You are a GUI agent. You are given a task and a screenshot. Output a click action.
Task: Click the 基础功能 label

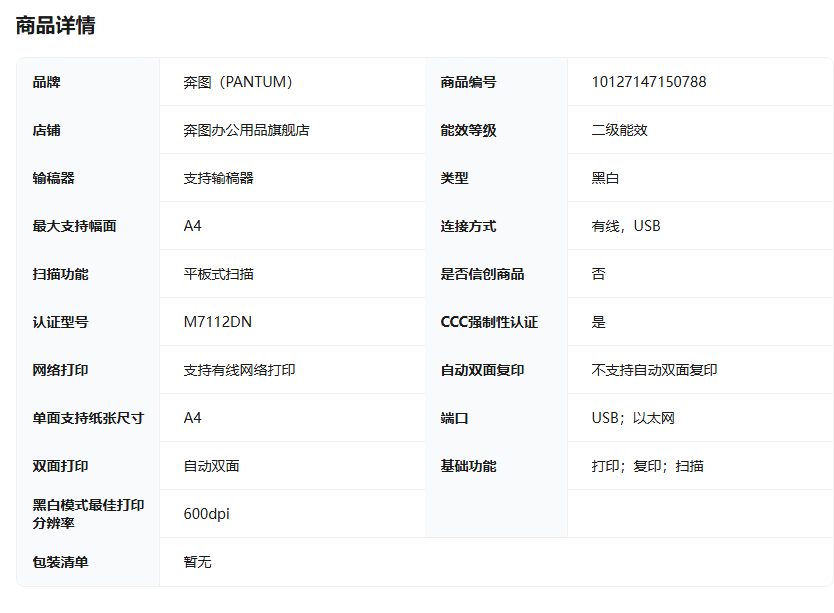click(468, 466)
